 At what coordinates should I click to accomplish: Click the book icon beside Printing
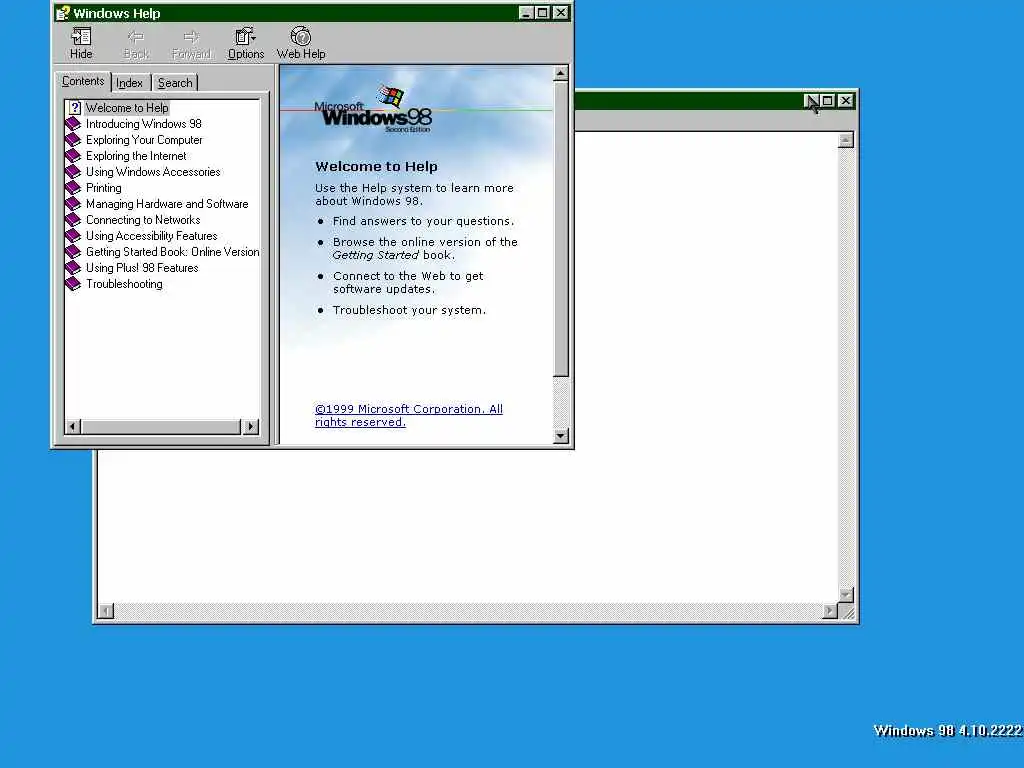(73, 187)
